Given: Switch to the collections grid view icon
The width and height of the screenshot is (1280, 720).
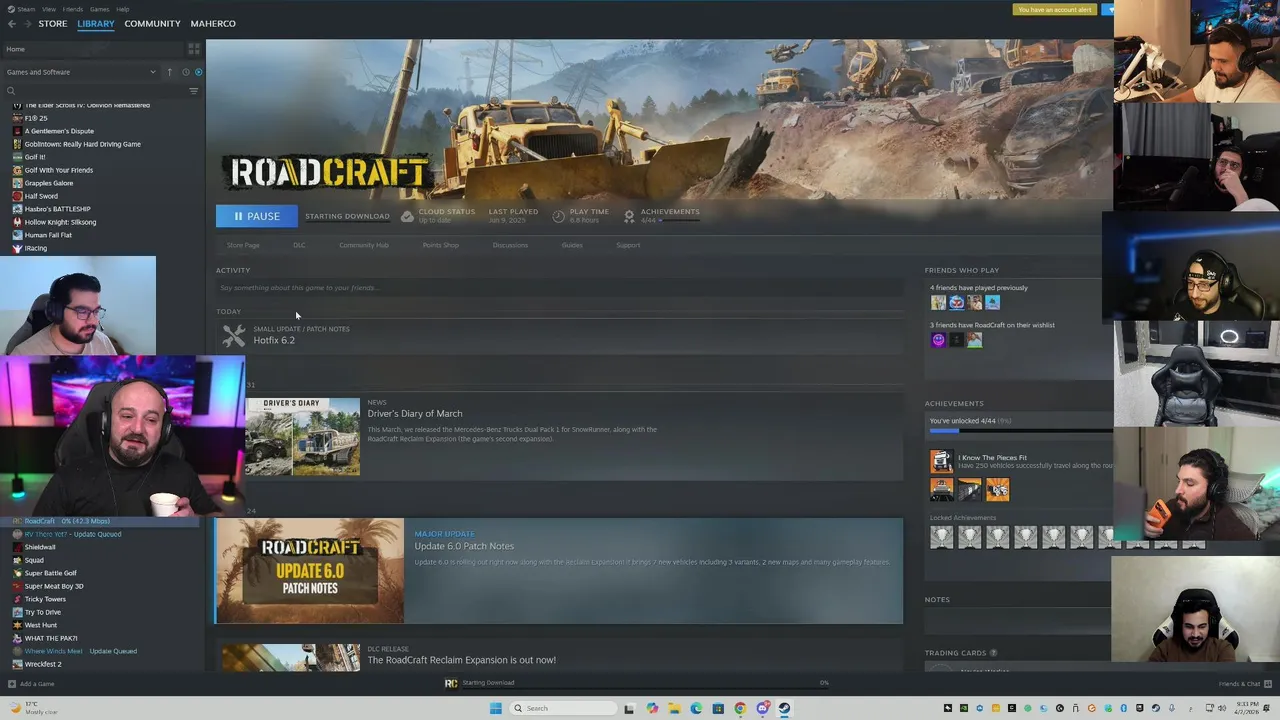Looking at the screenshot, I should tap(194, 49).
